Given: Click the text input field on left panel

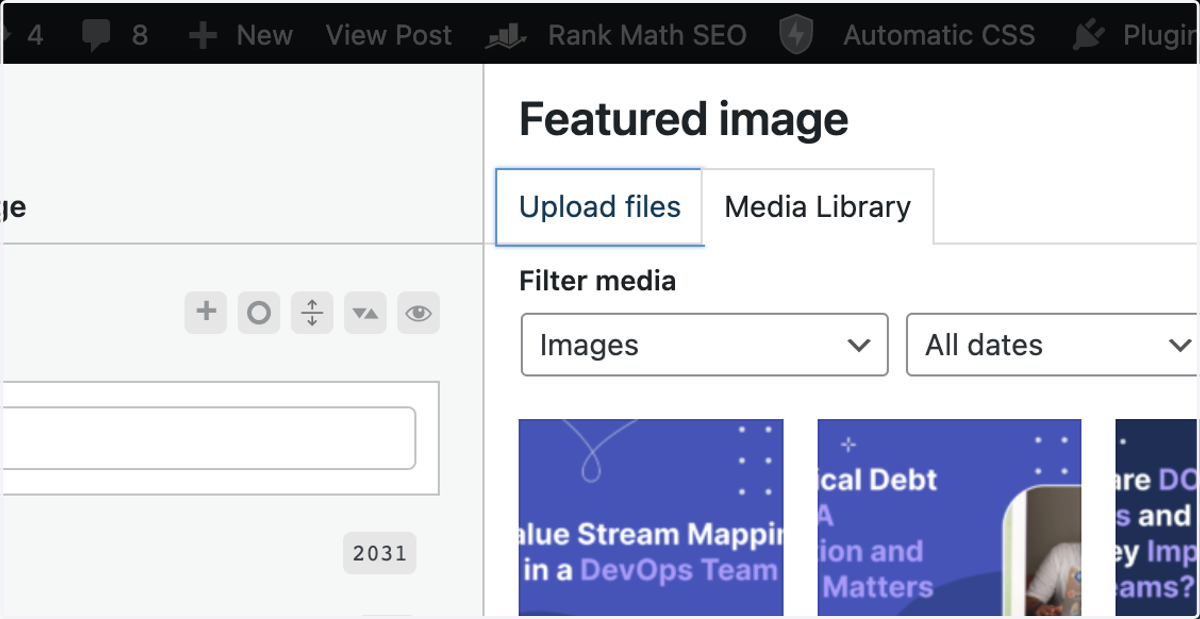Looking at the screenshot, I should coord(208,438).
